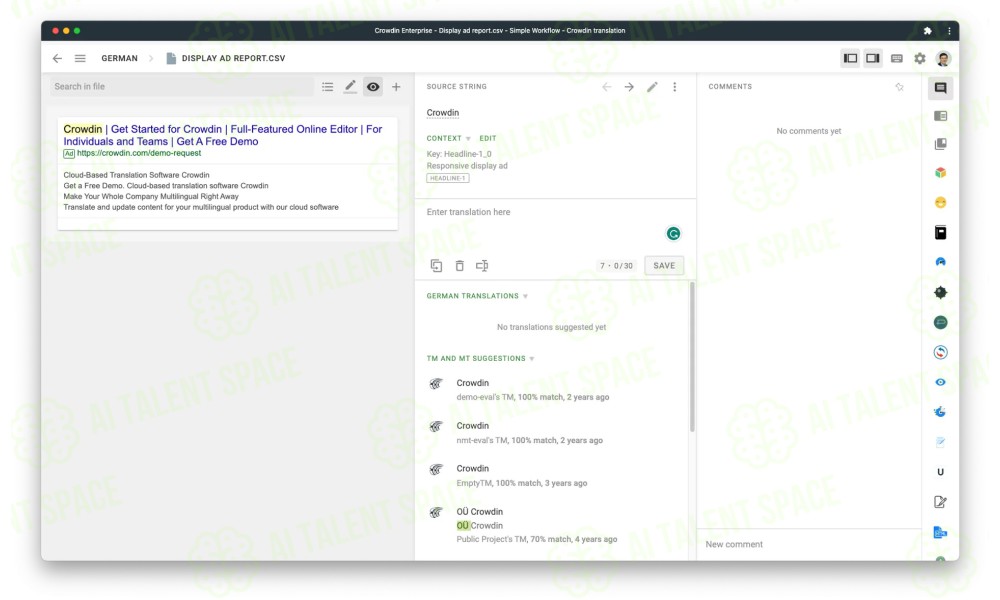Image resolution: width=1000 pixels, height=600 pixels.
Task: Toggle the right sidebar panel layout
Action: point(872,58)
